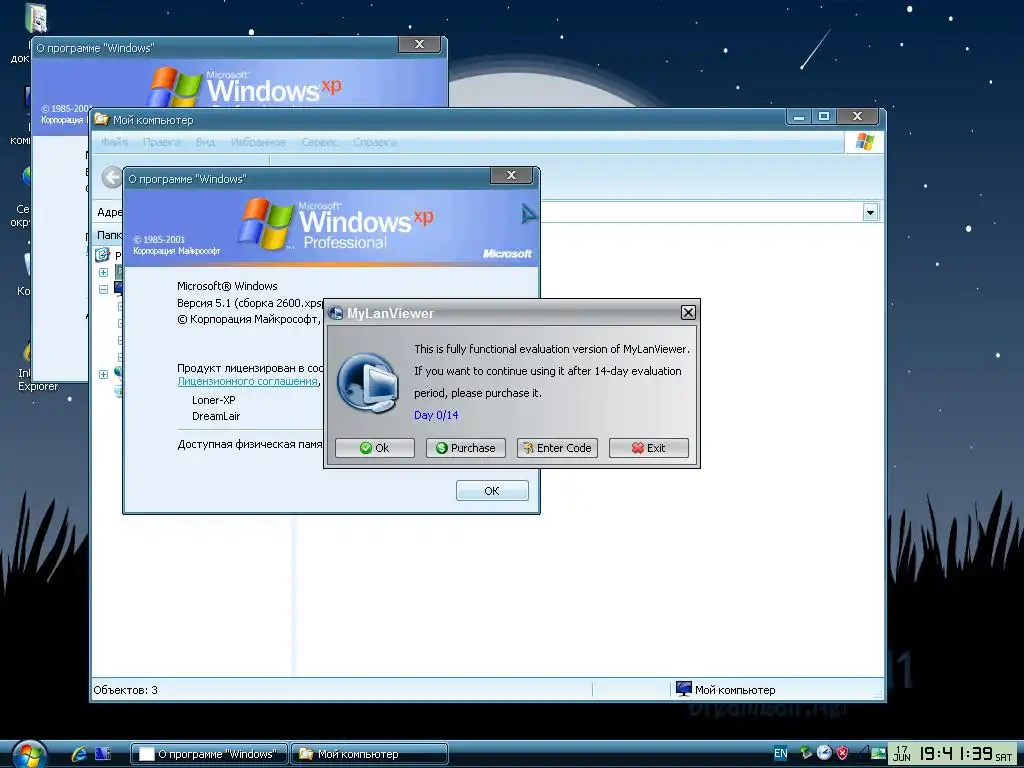Click the 17 JUN date in the tray
The width and height of the screenshot is (1024, 768).
(x=902, y=754)
